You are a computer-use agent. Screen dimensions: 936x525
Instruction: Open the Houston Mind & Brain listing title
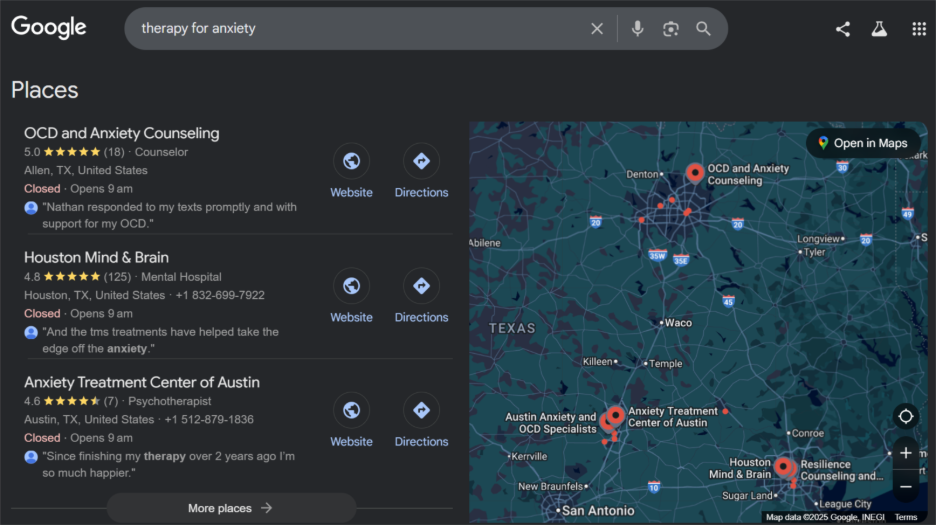click(x=96, y=257)
